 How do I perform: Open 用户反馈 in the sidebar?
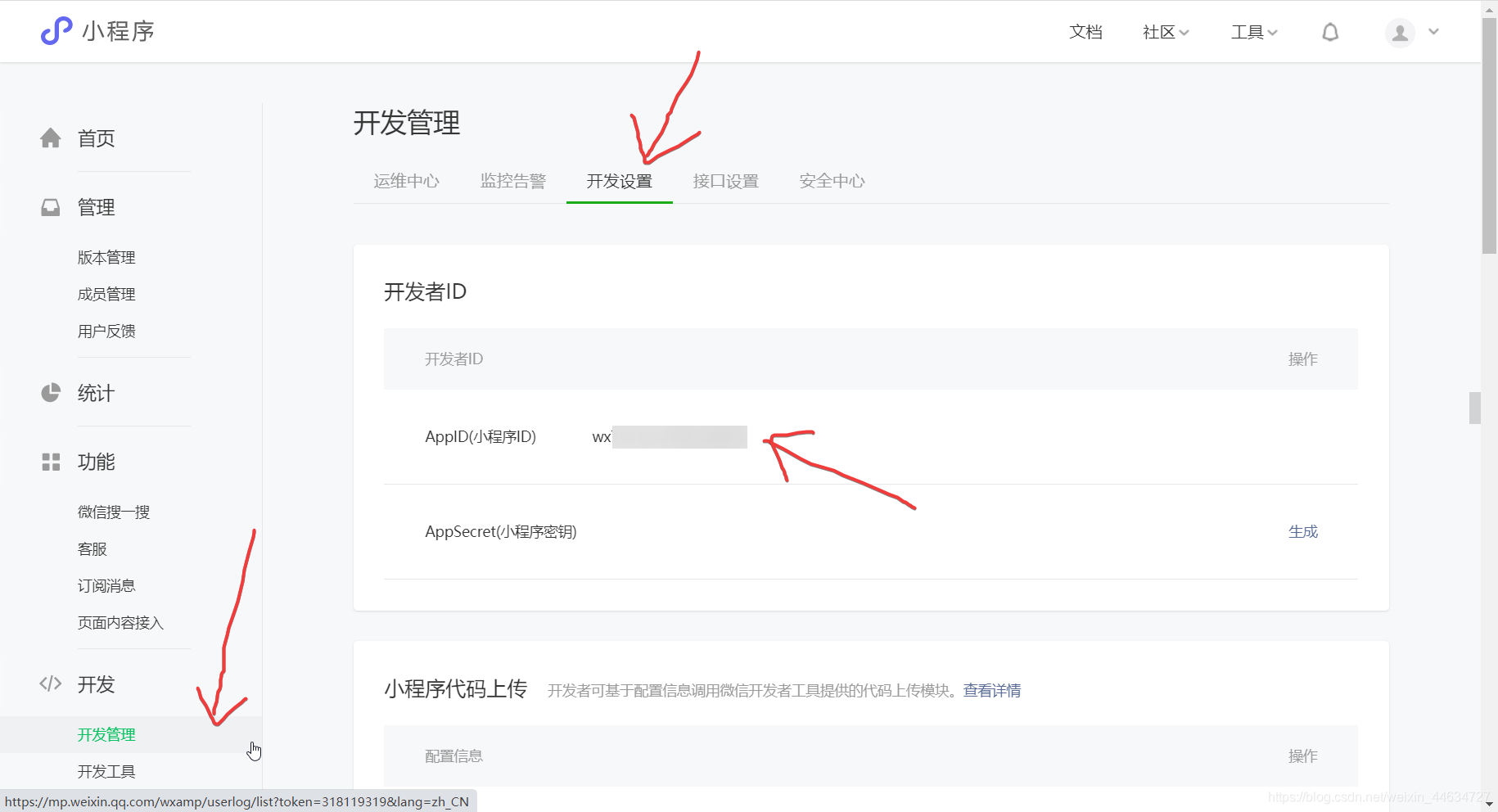(x=106, y=331)
